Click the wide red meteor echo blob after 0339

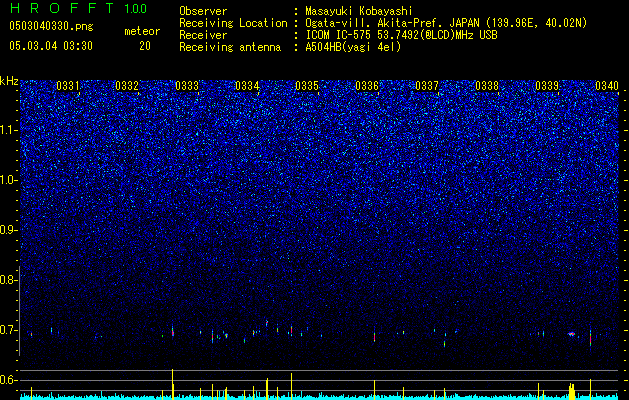[571, 334]
